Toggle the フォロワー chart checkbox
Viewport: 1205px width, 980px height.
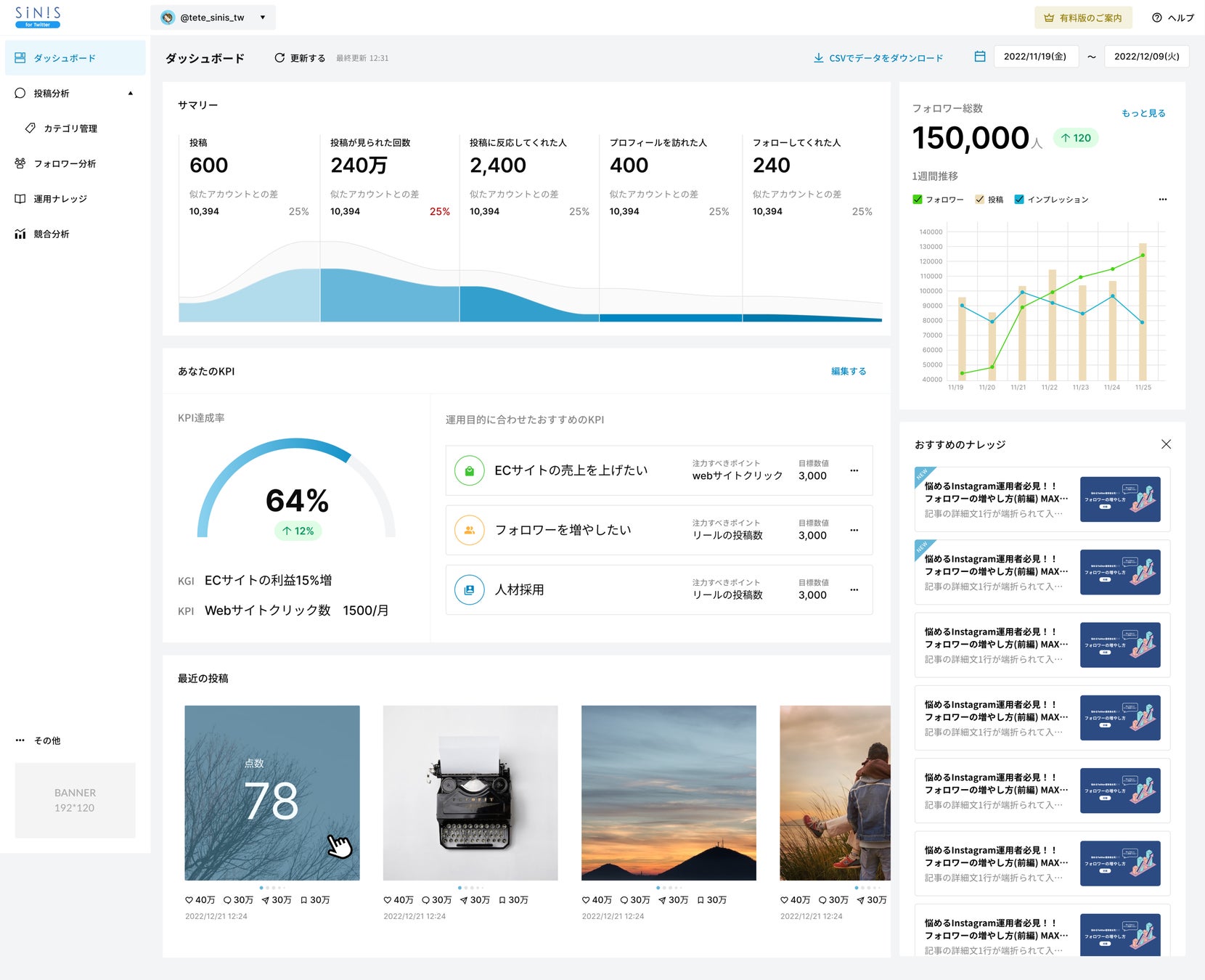pos(918,200)
